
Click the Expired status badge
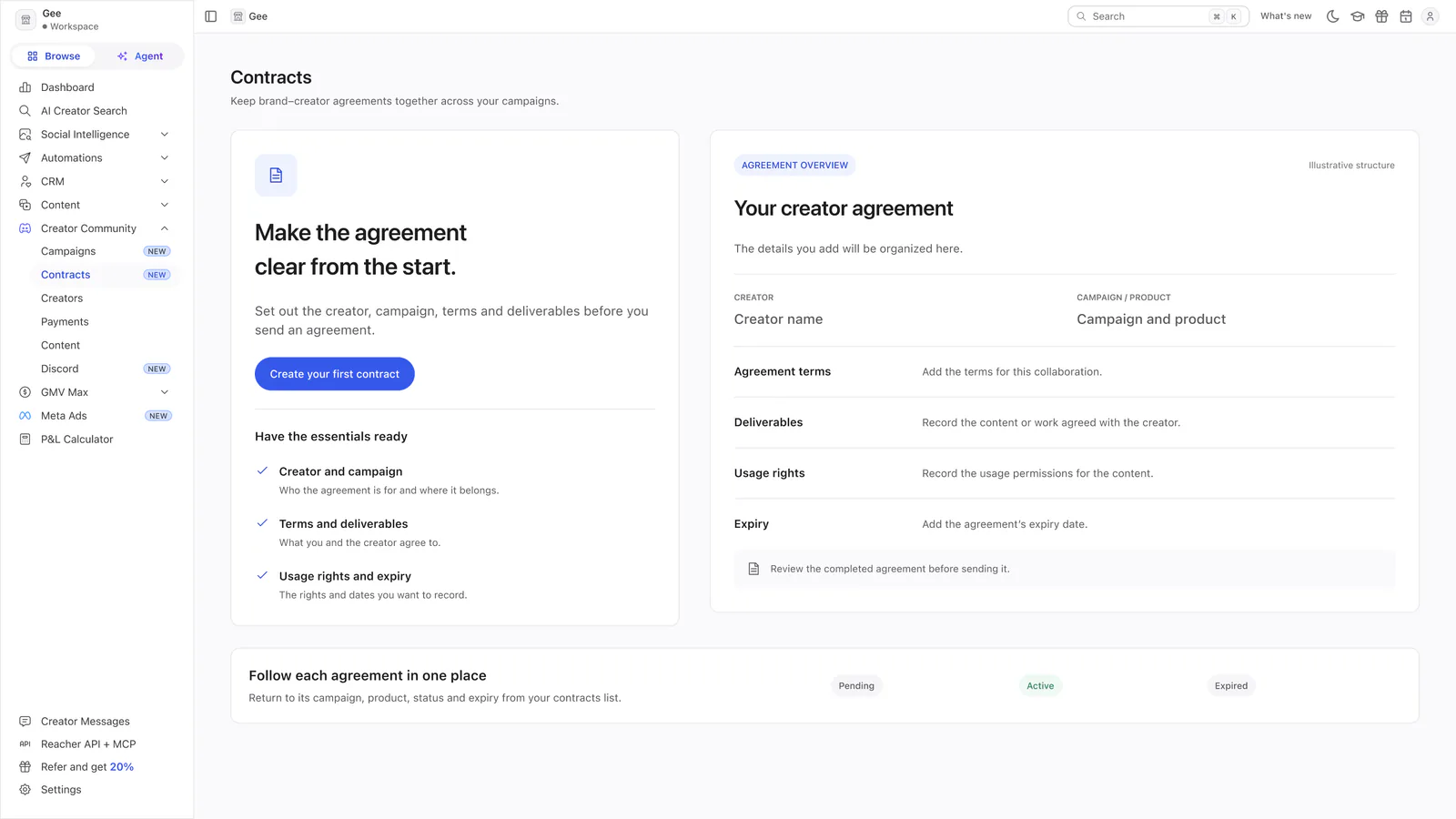tap(1231, 686)
